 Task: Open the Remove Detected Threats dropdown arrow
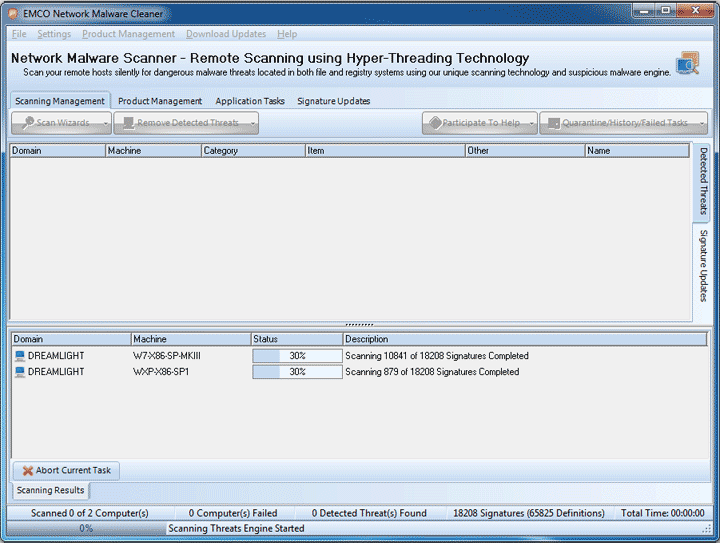(253, 123)
